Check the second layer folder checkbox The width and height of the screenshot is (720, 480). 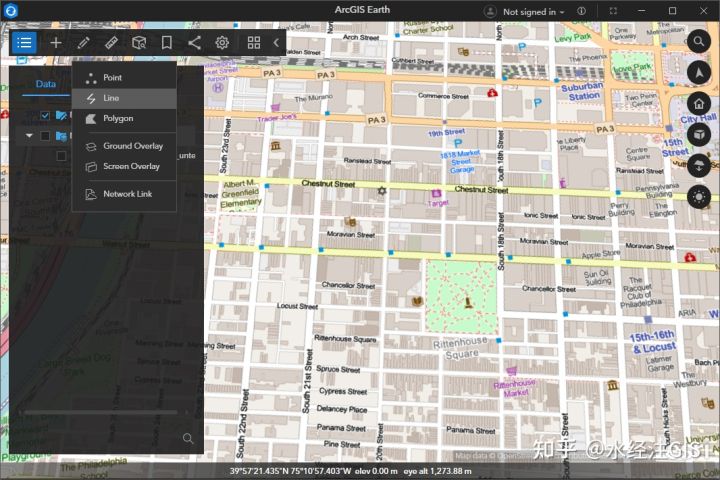(x=45, y=136)
